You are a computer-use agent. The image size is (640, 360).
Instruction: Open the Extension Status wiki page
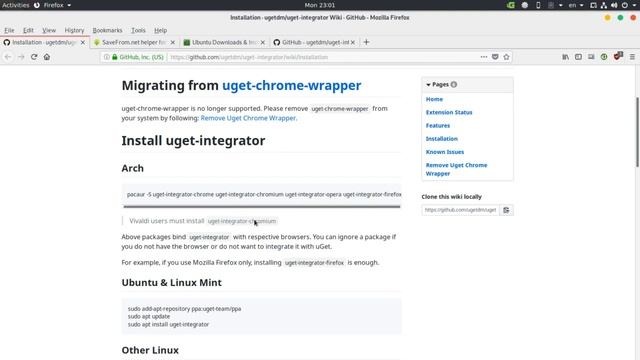[449, 112]
